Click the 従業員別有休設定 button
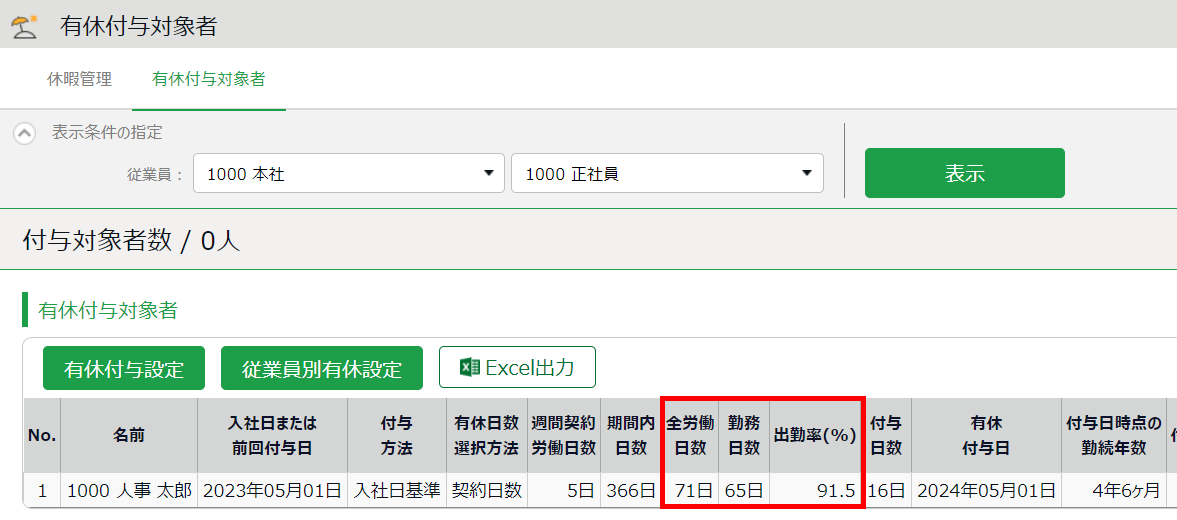Screen dimensions: 1177x520 (322, 368)
